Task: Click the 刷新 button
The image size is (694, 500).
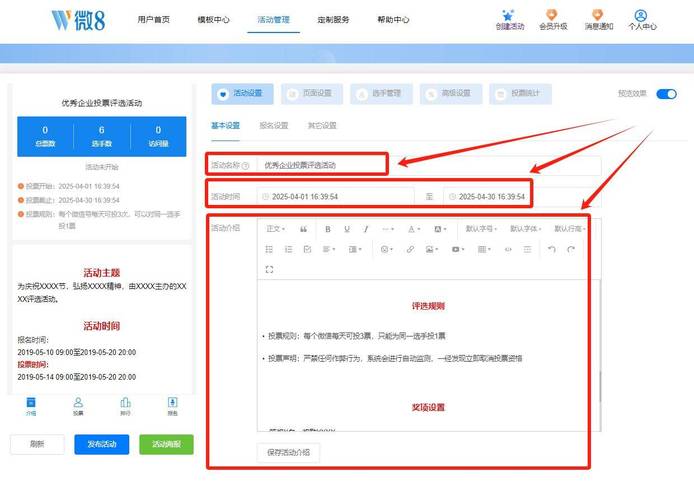Action: coord(37,444)
